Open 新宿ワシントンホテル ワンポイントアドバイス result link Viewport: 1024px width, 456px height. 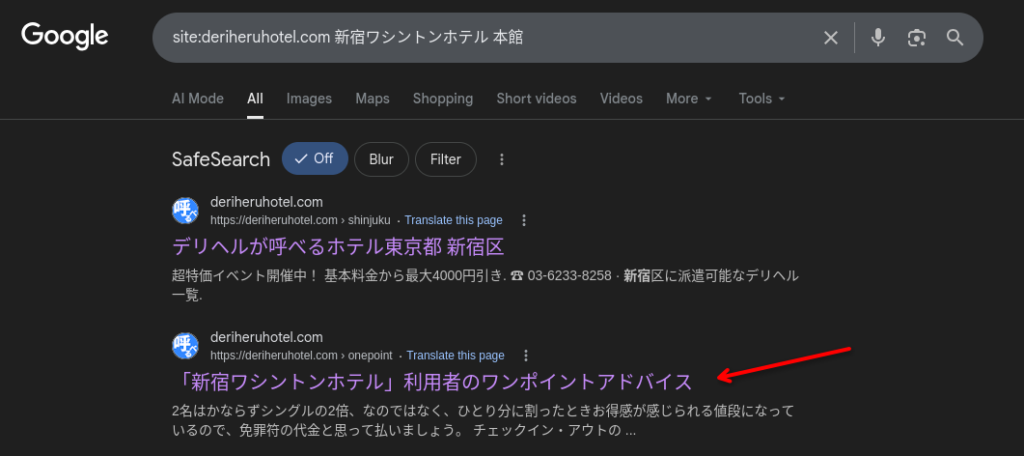432,381
